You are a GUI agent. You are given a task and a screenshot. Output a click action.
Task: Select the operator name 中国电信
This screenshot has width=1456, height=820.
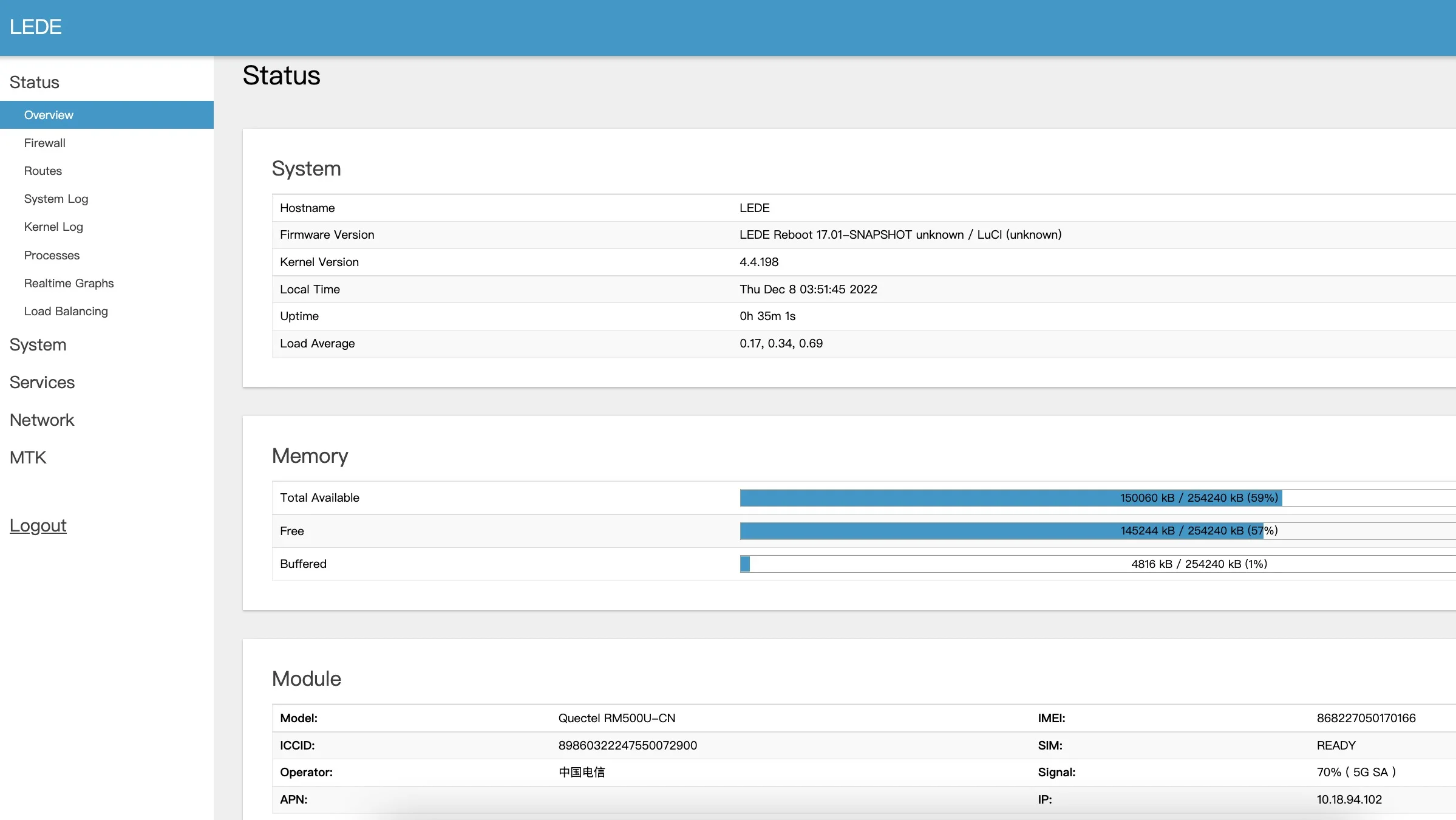coord(582,772)
